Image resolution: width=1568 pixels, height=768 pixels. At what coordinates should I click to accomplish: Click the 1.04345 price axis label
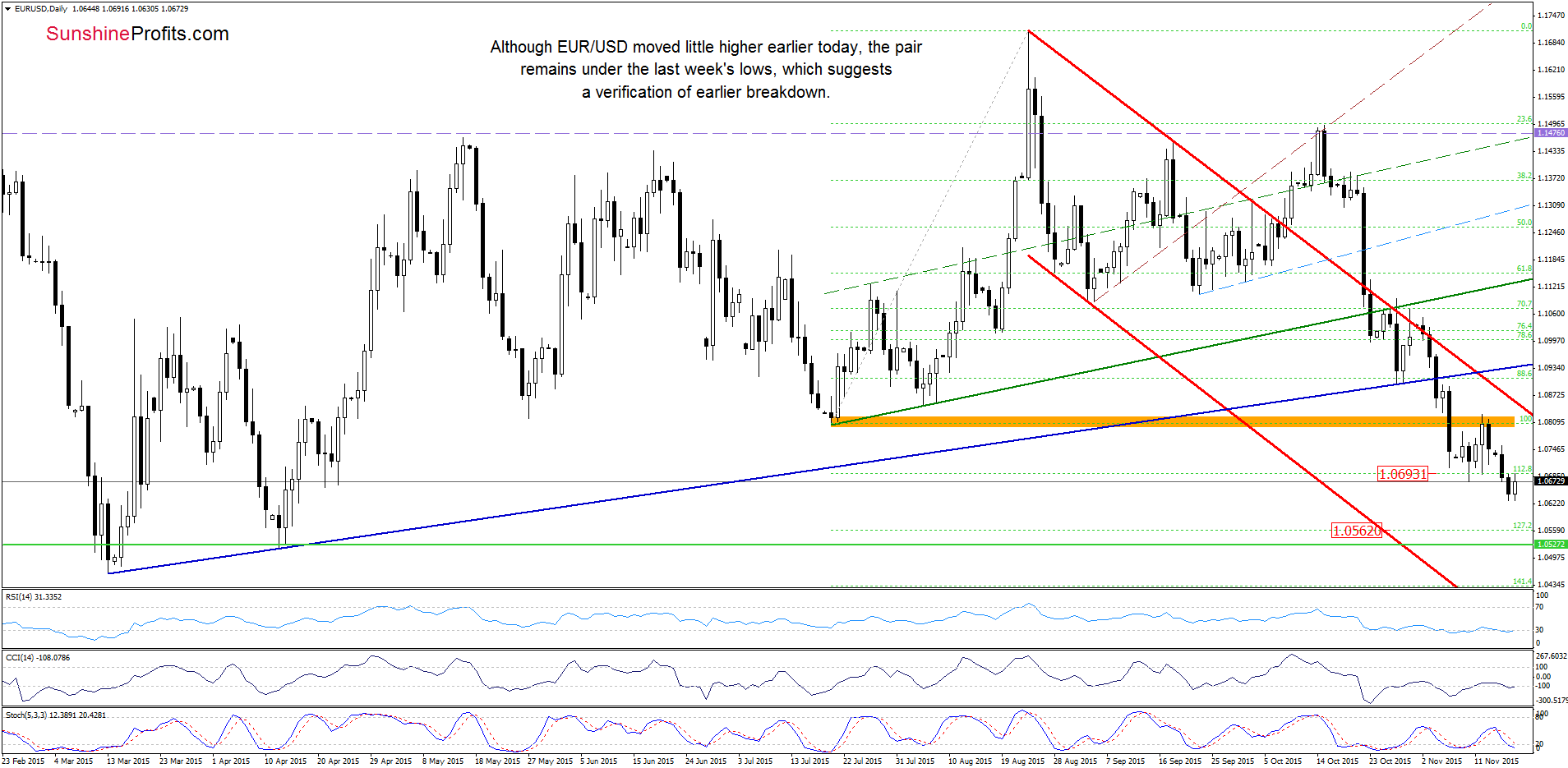1551,585
